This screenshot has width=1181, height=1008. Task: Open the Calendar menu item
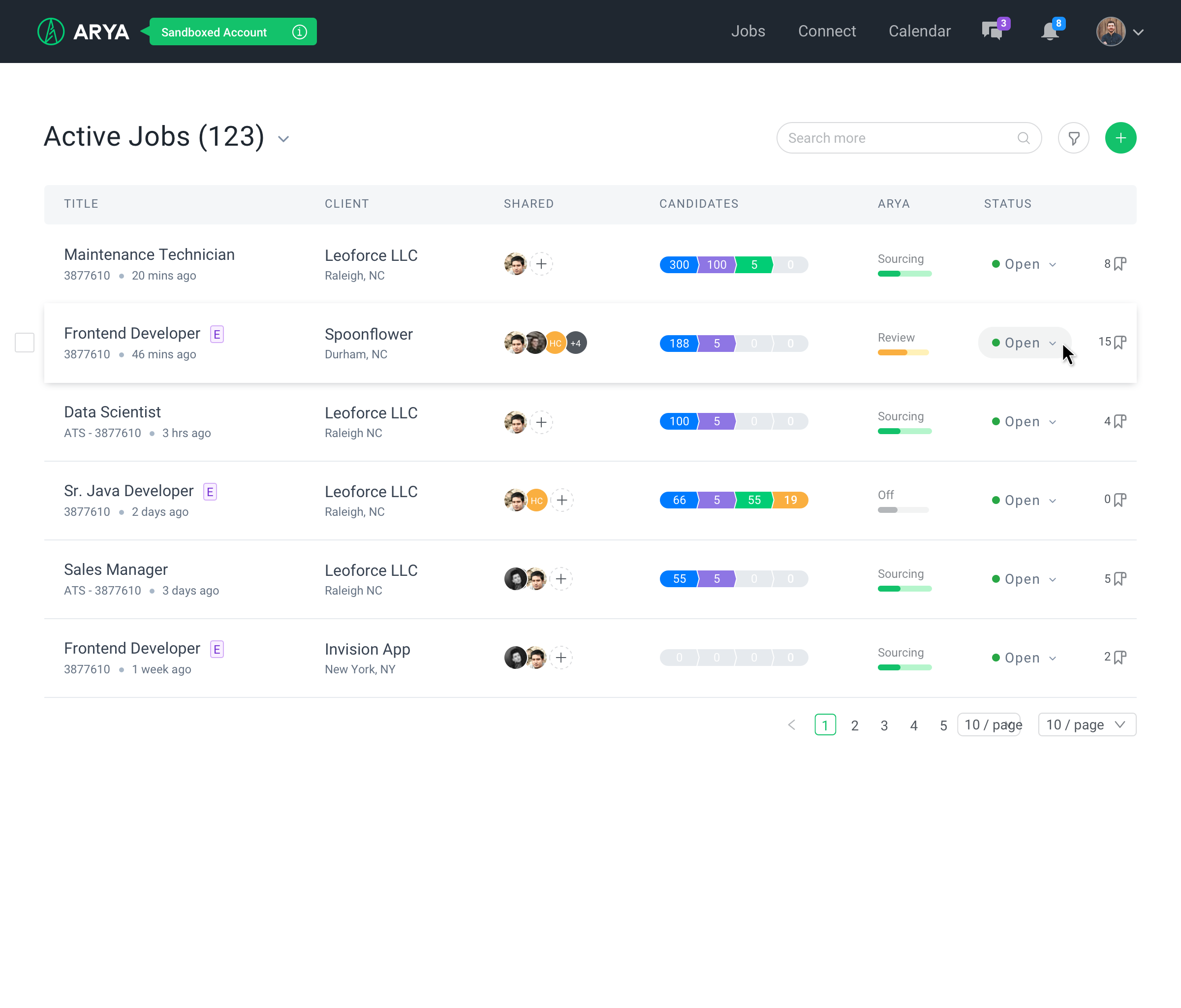click(919, 31)
